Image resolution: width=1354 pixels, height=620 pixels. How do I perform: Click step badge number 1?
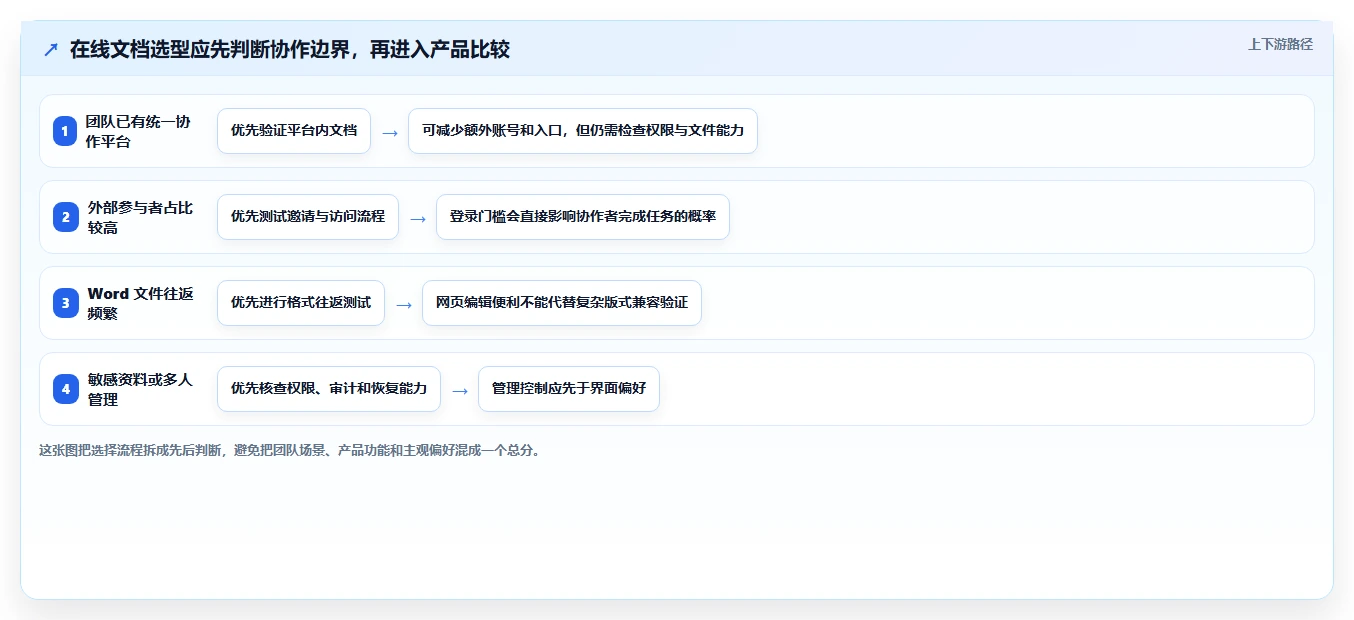[65, 131]
